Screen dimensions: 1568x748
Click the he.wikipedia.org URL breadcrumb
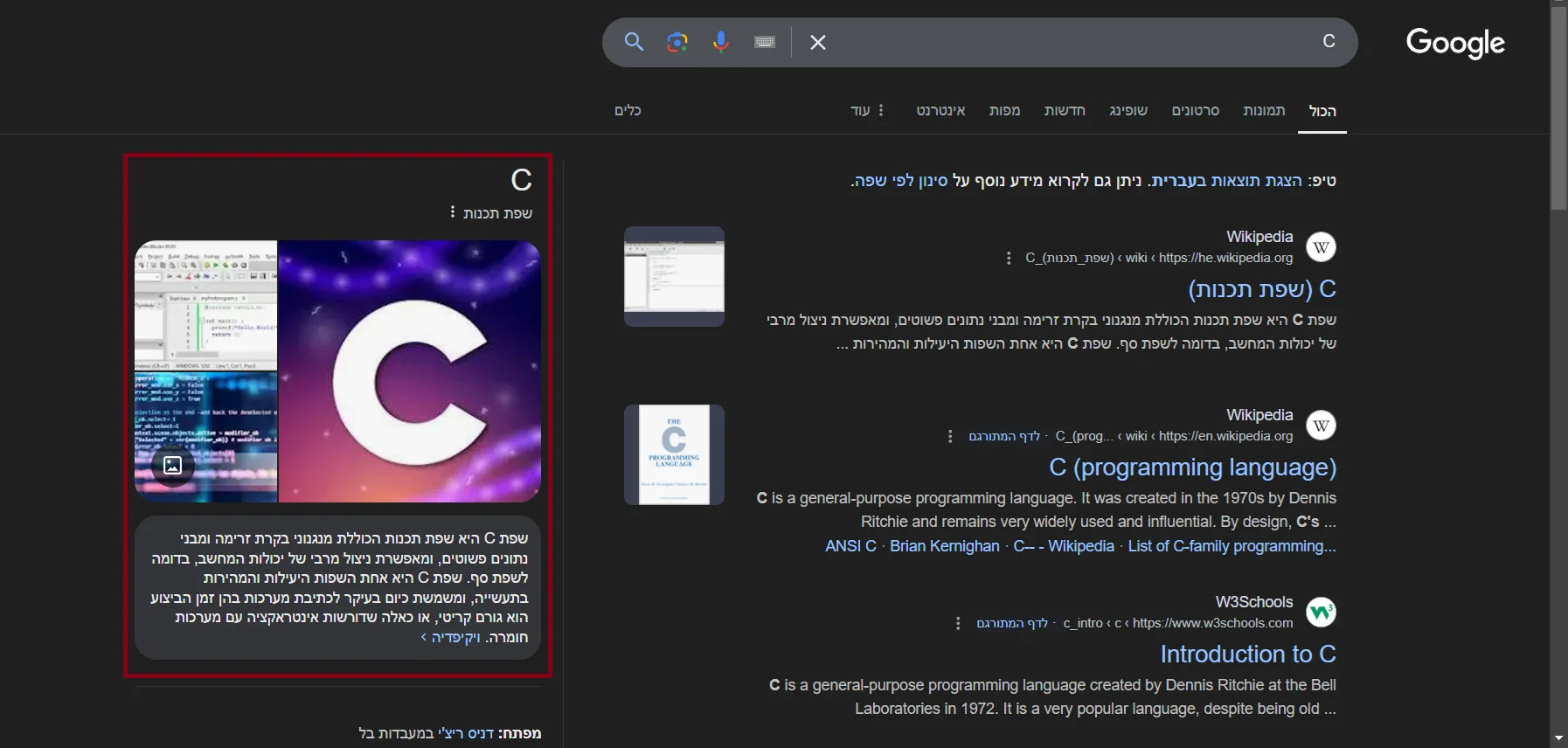[x=1159, y=258]
